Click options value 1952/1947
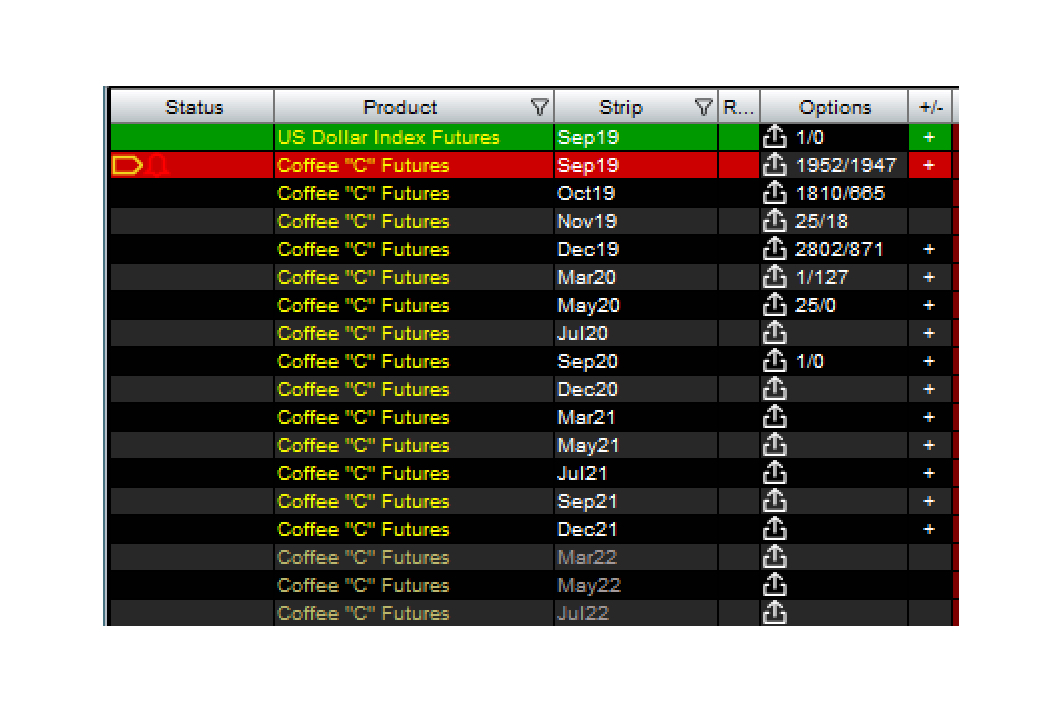Image resolution: width=1051 pixels, height=719 pixels. [x=845, y=165]
